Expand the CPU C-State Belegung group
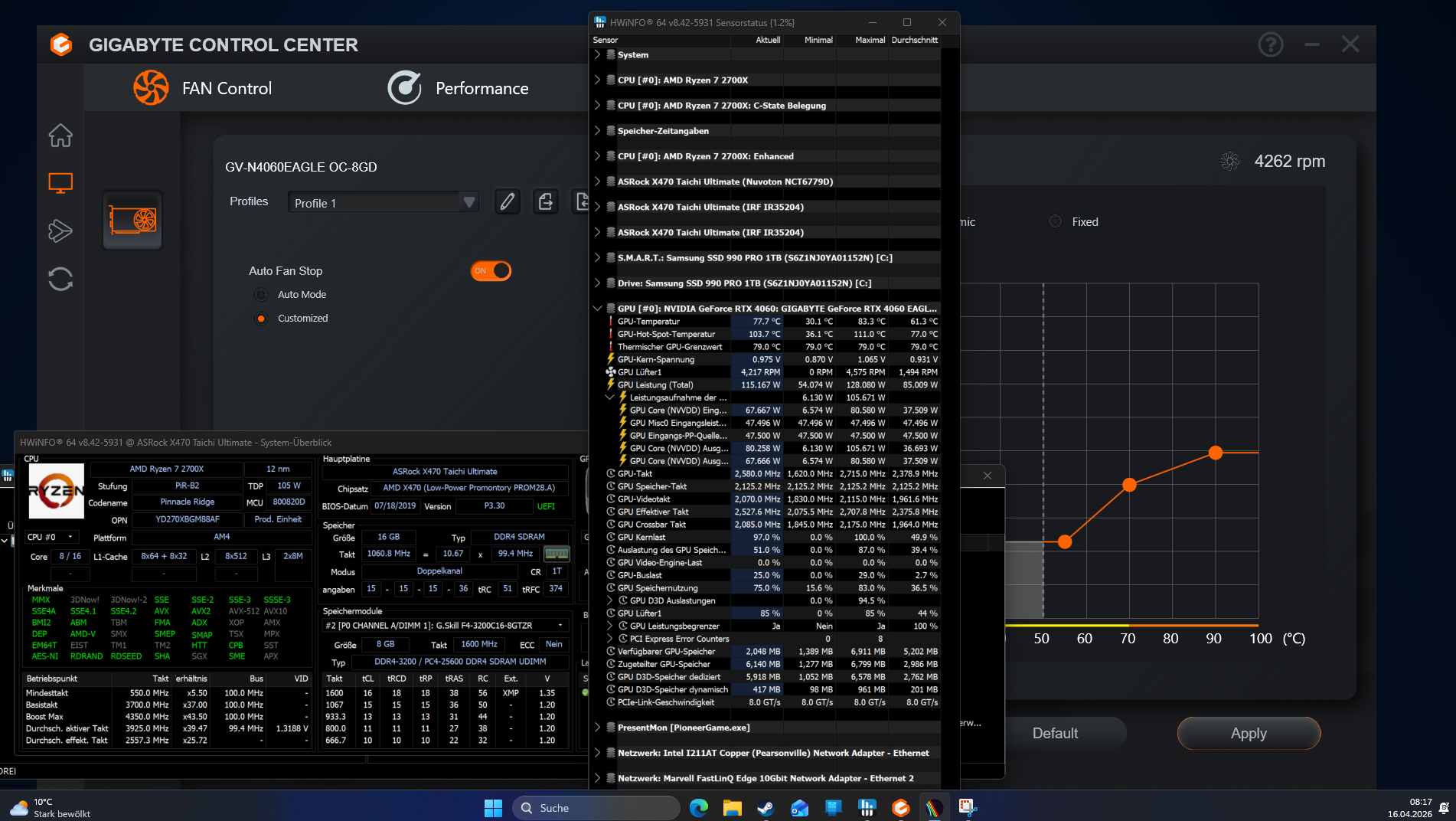This screenshot has width=1456, height=821. click(x=597, y=106)
